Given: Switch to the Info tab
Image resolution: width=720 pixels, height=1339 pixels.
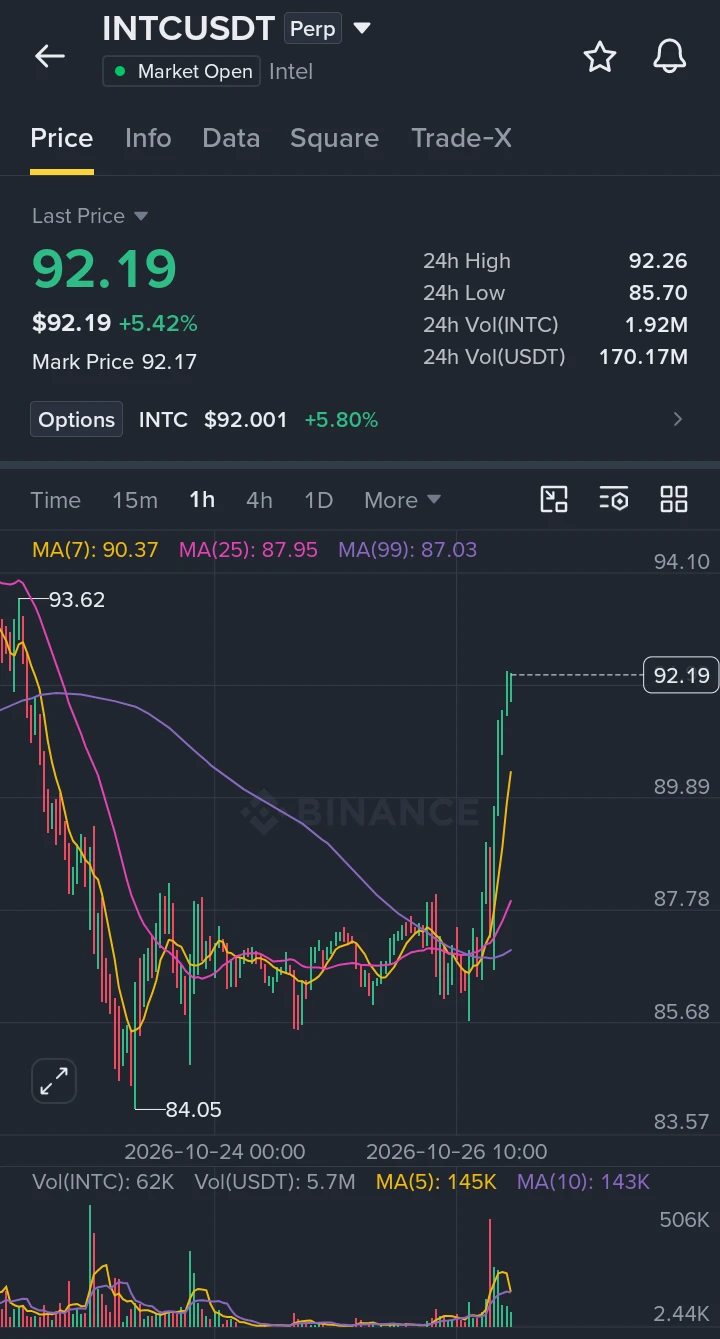Looking at the screenshot, I should tap(148, 138).
